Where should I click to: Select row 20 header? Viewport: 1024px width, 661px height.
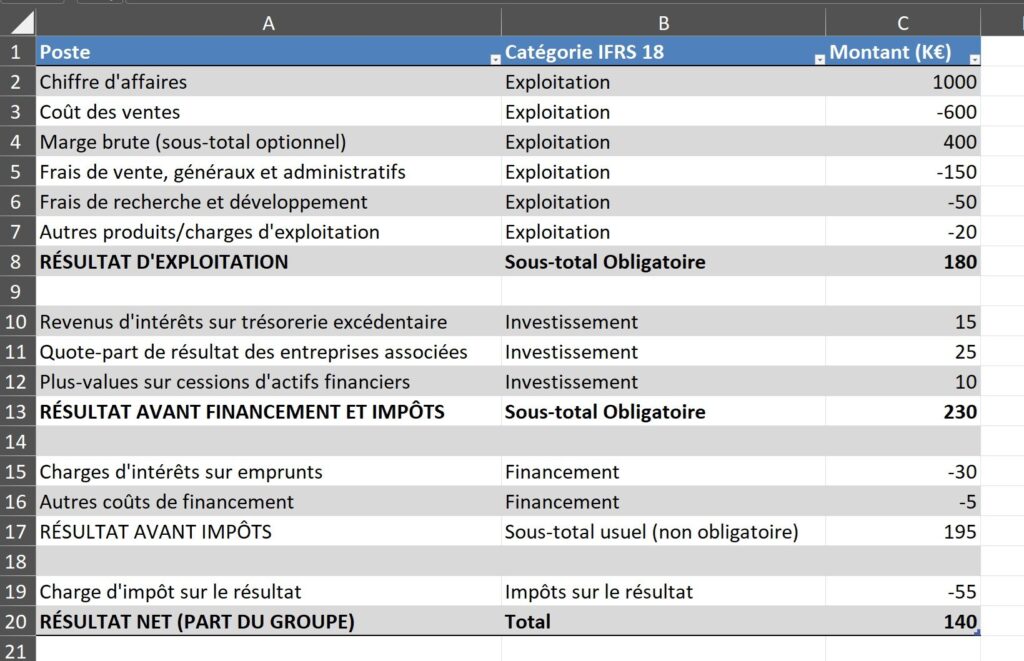18,621
